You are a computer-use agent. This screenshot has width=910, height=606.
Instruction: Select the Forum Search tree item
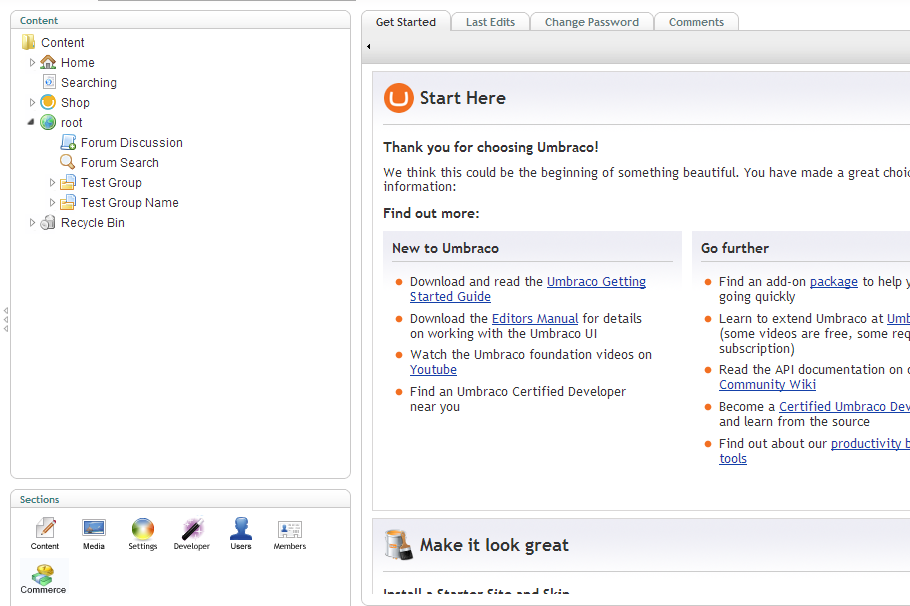pyautogui.click(x=120, y=163)
